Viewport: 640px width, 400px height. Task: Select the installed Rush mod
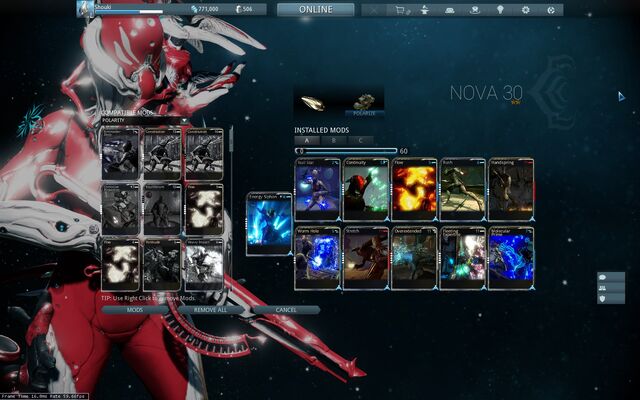point(463,190)
